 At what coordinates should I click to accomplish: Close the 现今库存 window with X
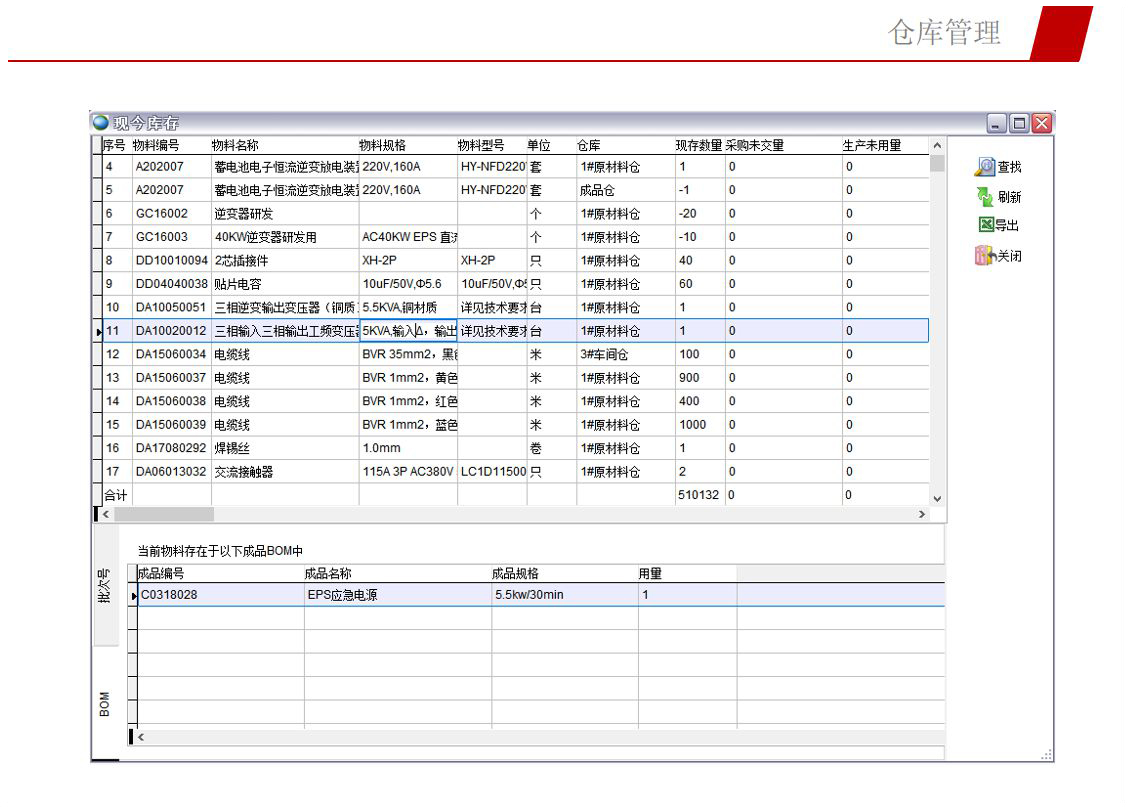pos(1042,123)
